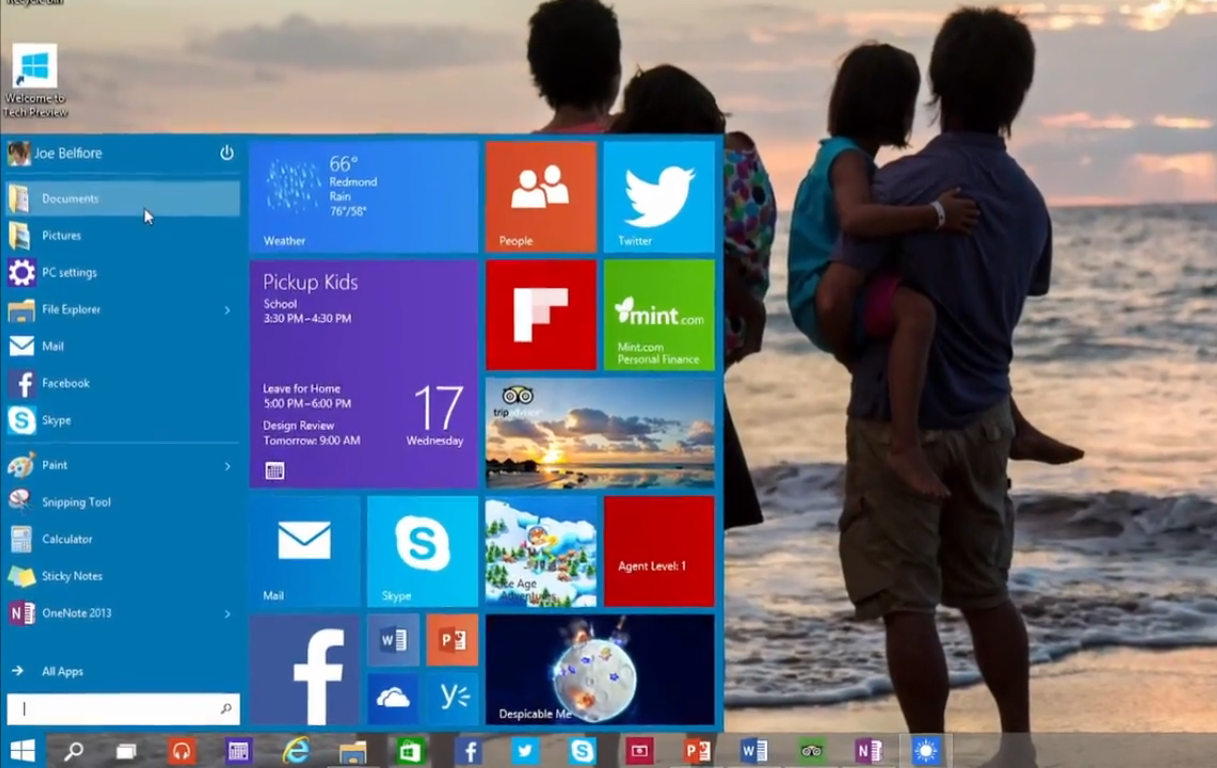Screen dimensions: 1217x768
Task: Expand the OneNote 2013 jump list arrow
Action: pos(227,614)
